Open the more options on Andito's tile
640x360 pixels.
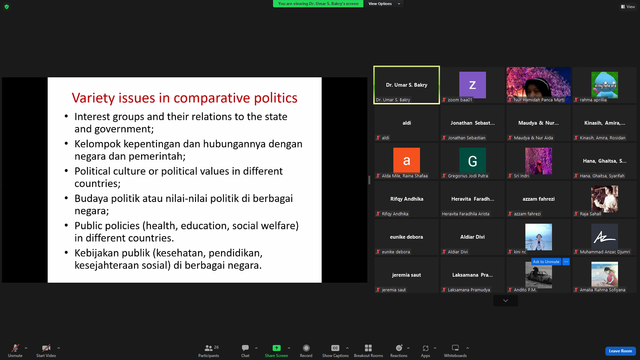(566, 262)
